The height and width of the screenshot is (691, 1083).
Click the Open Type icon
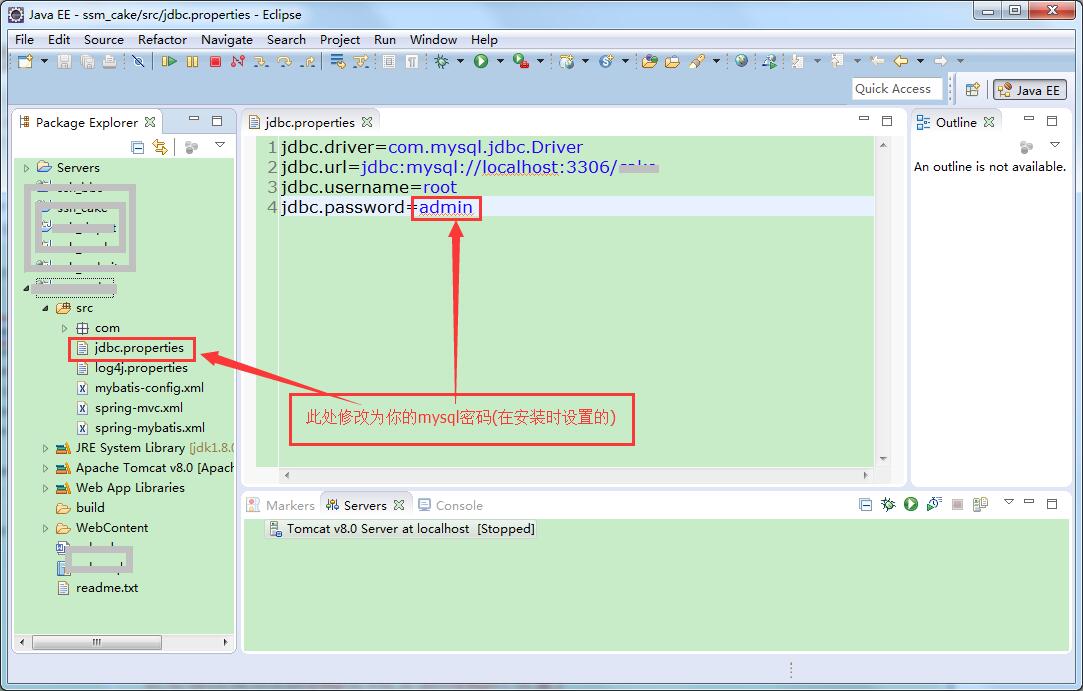(x=649, y=61)
